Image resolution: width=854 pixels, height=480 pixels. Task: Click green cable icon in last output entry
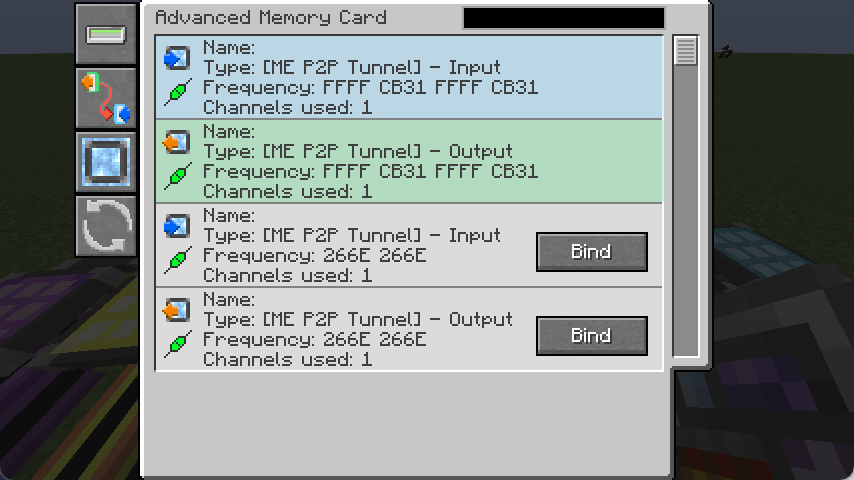178,343
